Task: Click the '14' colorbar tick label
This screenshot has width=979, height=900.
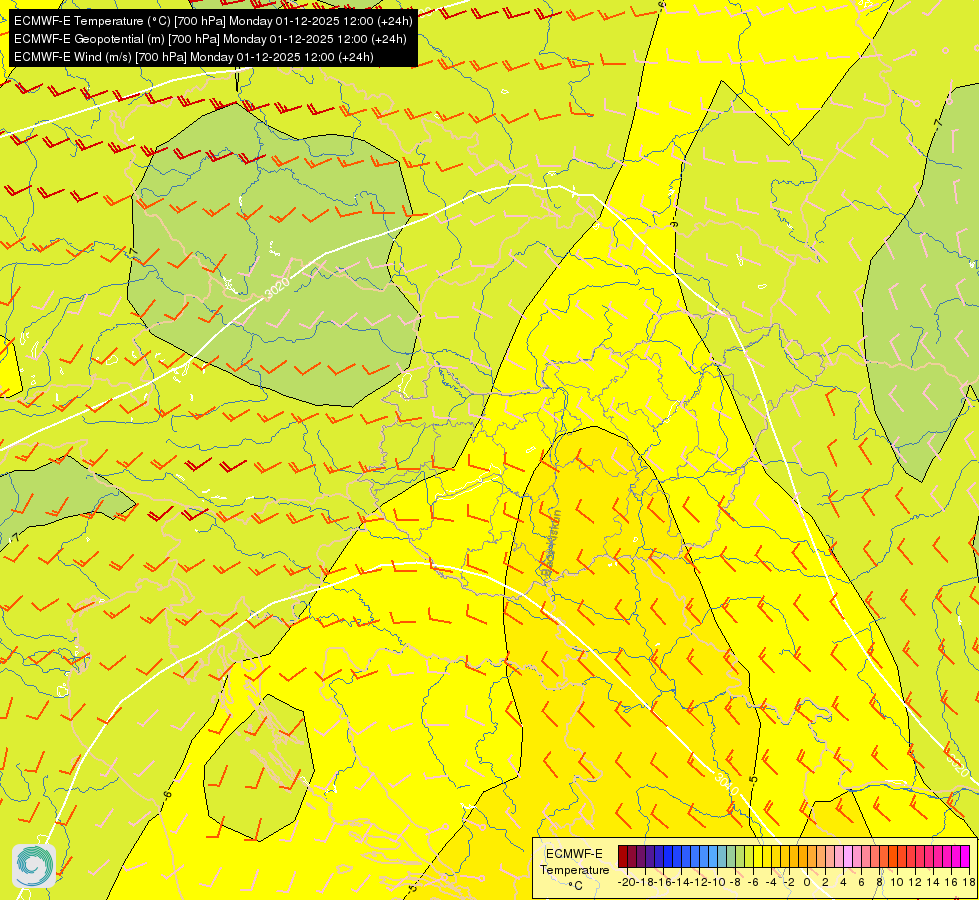Action: (x=933, y=882)
